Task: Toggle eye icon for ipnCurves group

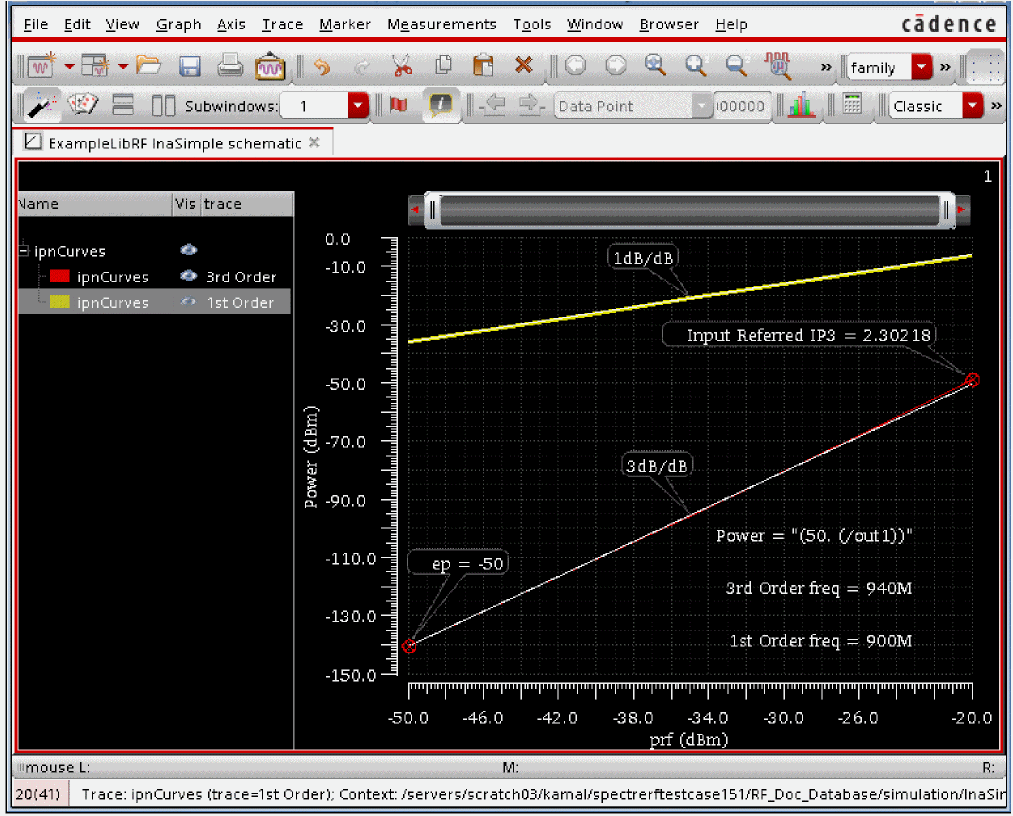Action: (x=188, y=250)
